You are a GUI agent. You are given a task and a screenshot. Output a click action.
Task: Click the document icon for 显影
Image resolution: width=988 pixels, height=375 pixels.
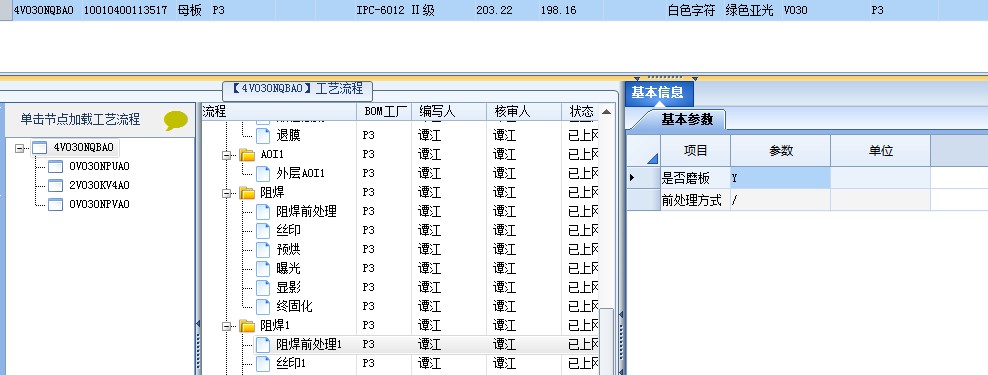tap(263, 287)
